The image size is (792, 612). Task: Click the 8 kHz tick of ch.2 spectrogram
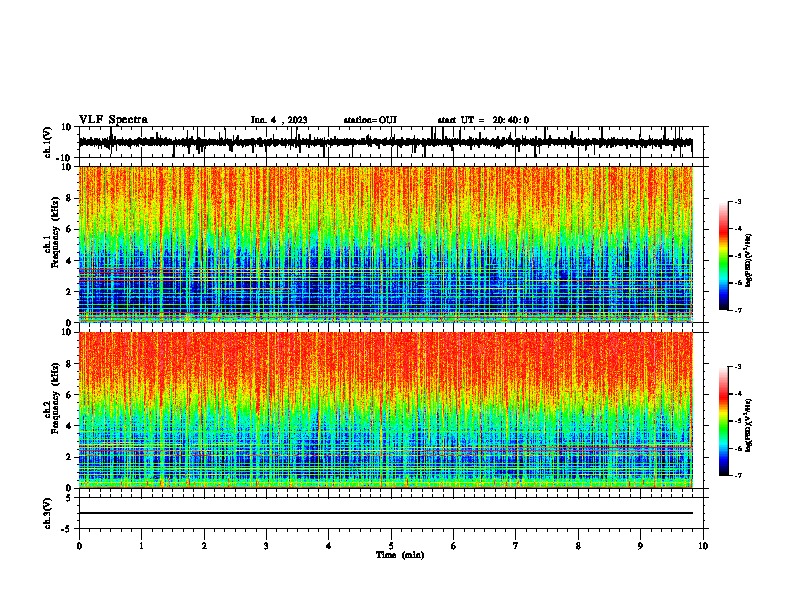point(70,364)
